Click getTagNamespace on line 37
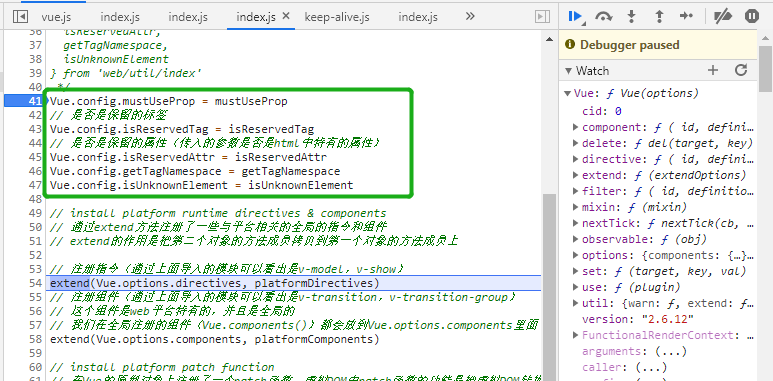This screenshot has height=381, width=773. point(112,45)
